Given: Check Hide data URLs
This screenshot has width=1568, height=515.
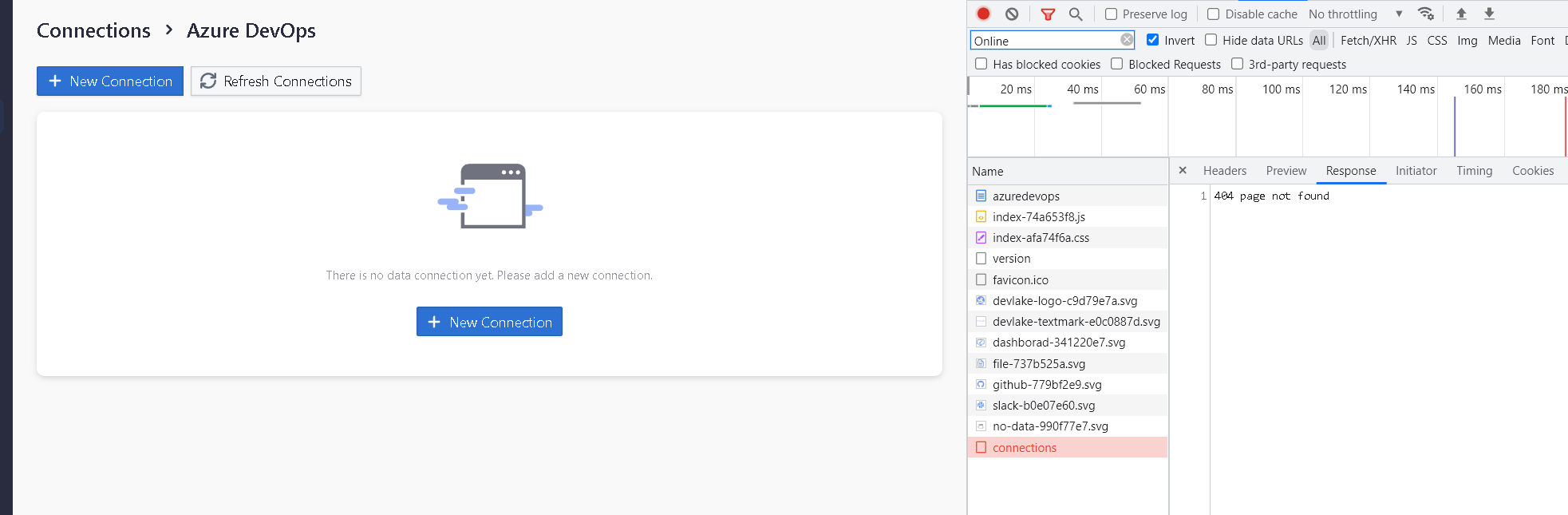Looking at the screenshot, I should pos(1211,40).
